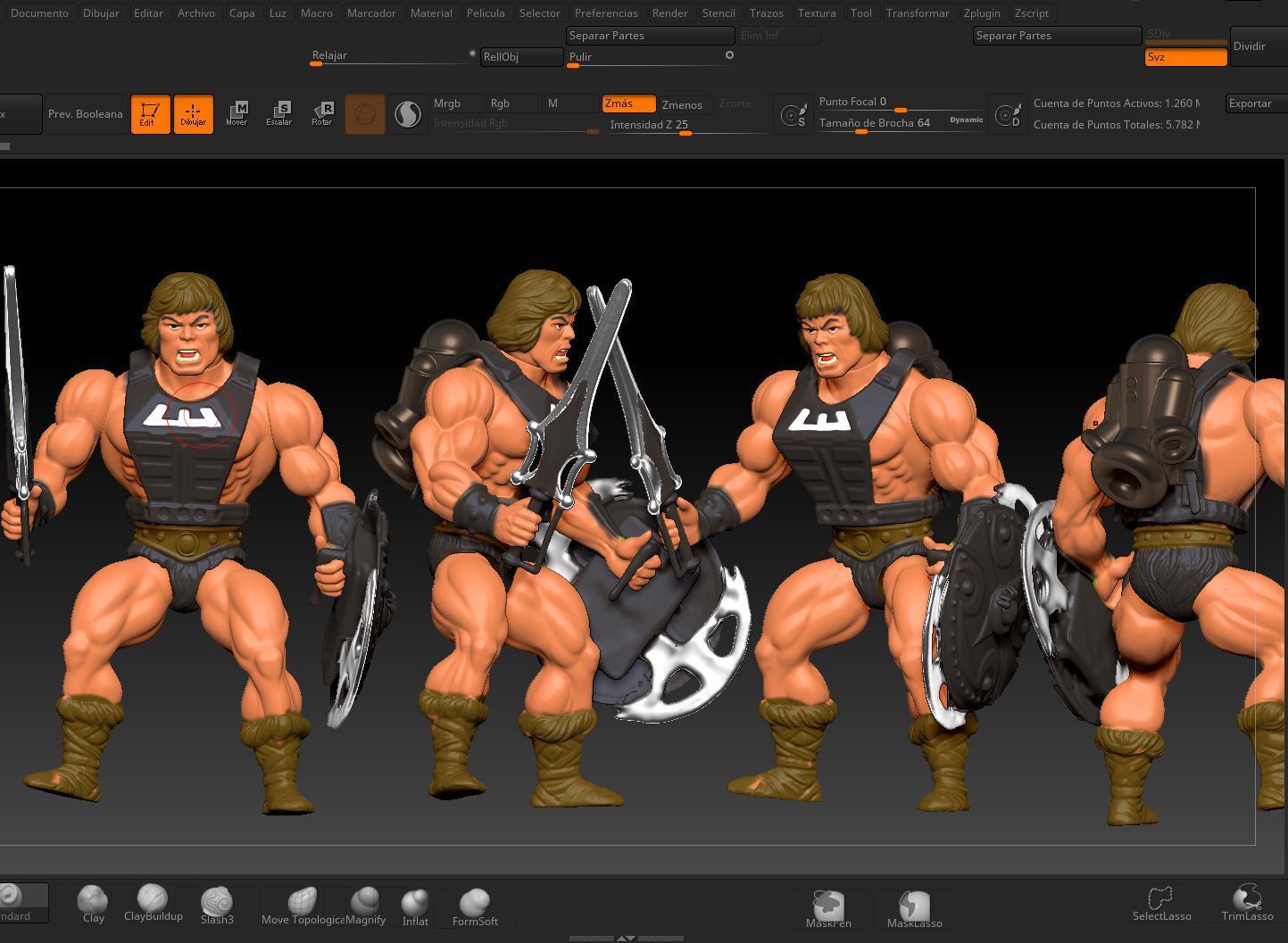This screenshot has height=943, width=1288.
Task: Select the FormSoft brush
Action: point(475,906)
